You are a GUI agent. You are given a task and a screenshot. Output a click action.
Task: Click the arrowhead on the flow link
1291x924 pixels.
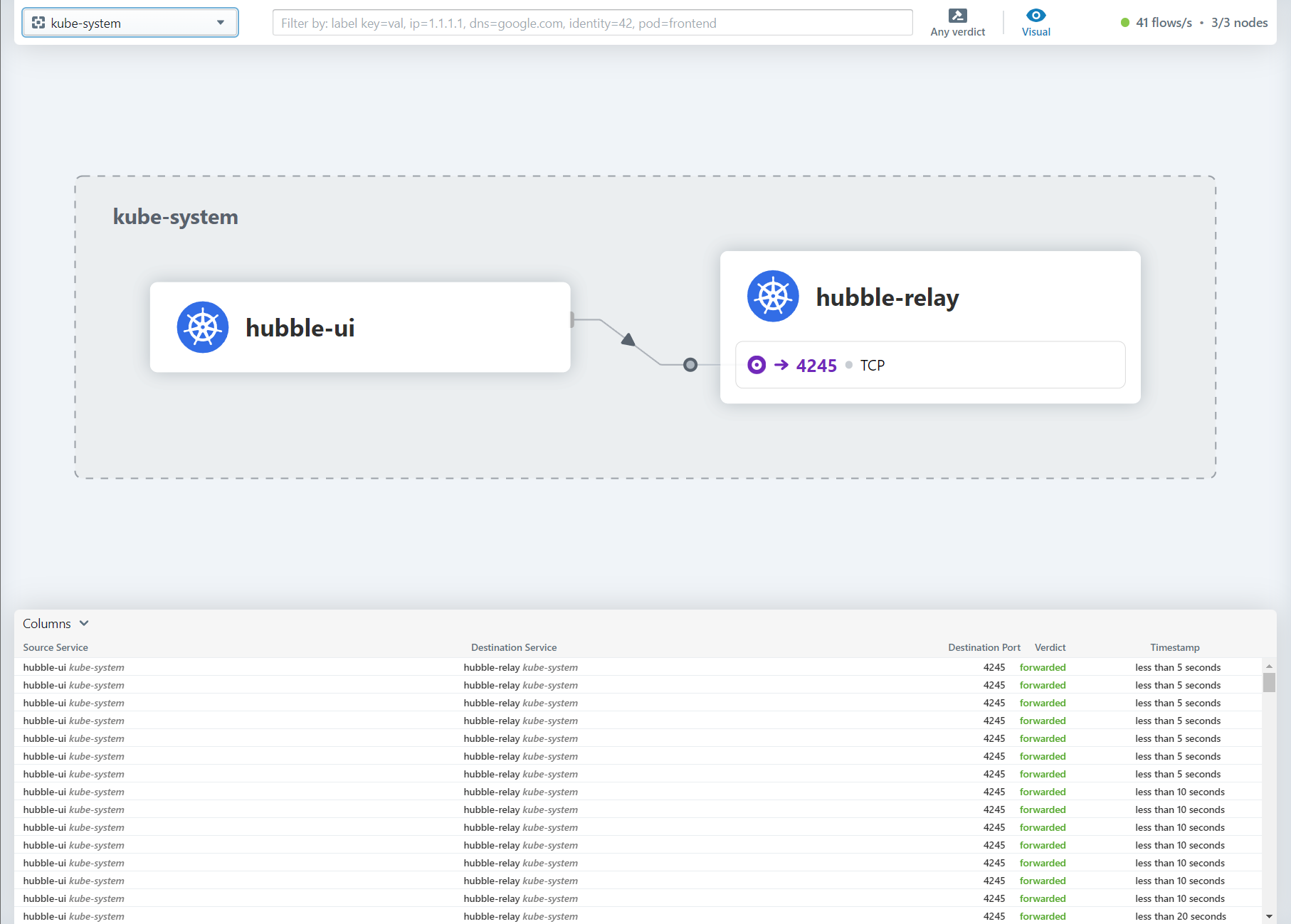[x=628, y=340]
